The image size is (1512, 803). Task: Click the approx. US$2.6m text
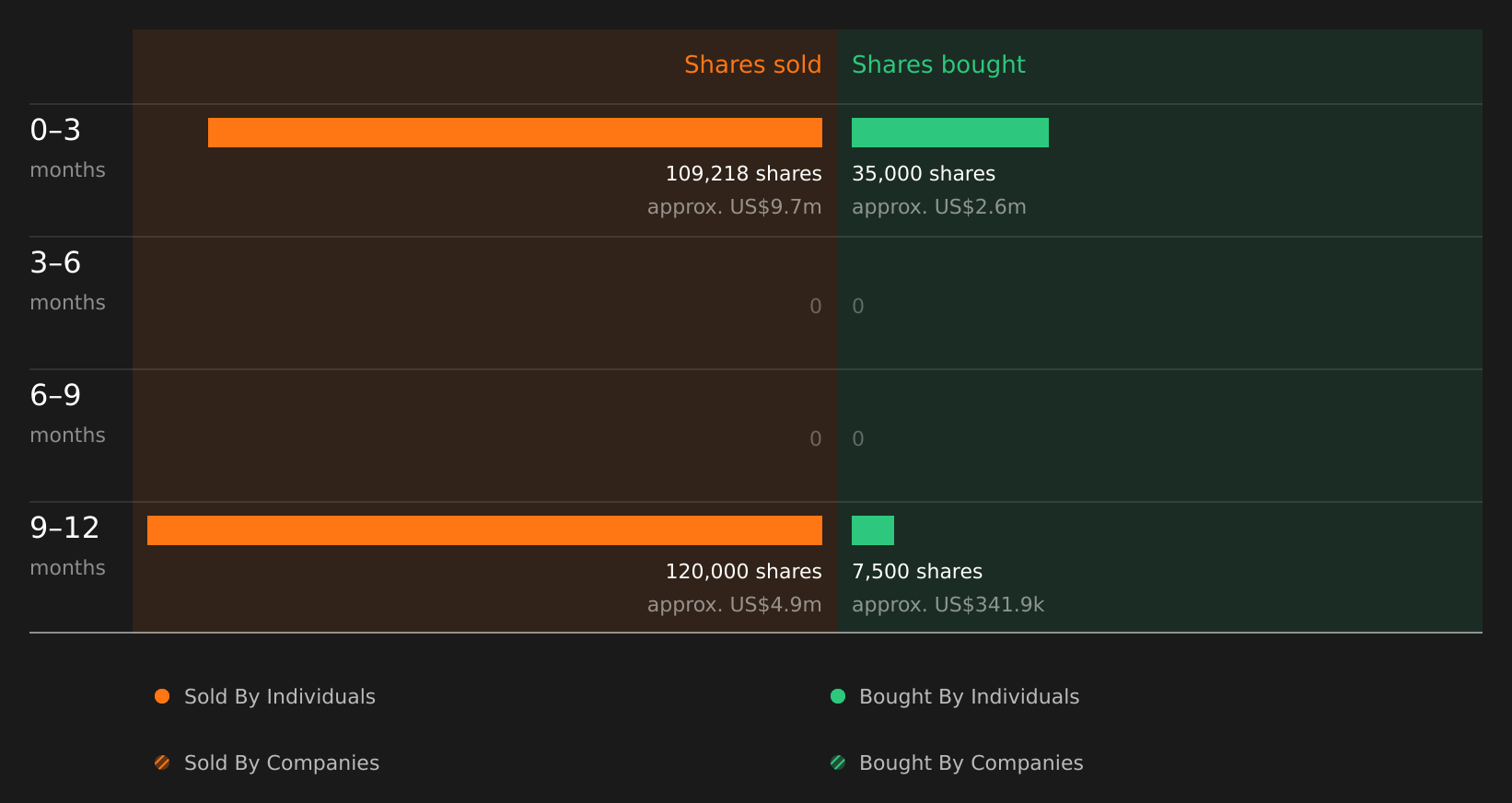939,207
